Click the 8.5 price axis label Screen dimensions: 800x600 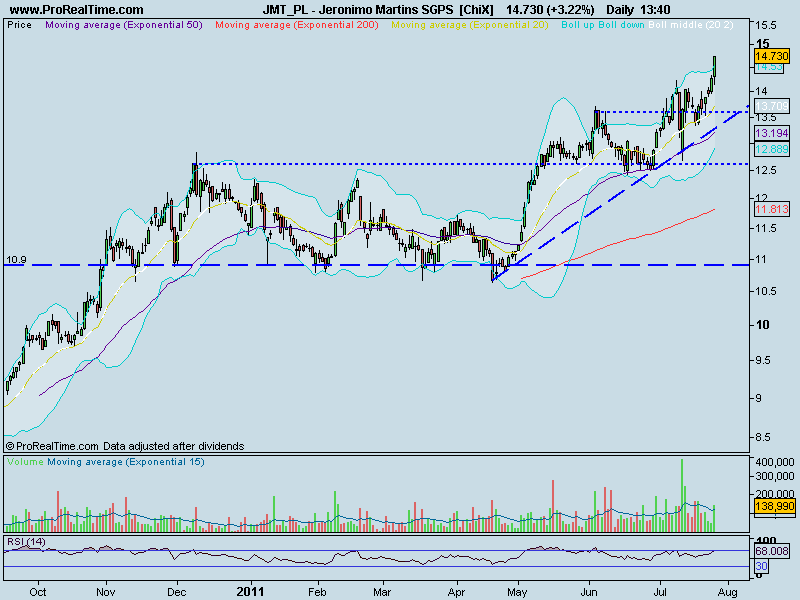(x=763, y=437)
